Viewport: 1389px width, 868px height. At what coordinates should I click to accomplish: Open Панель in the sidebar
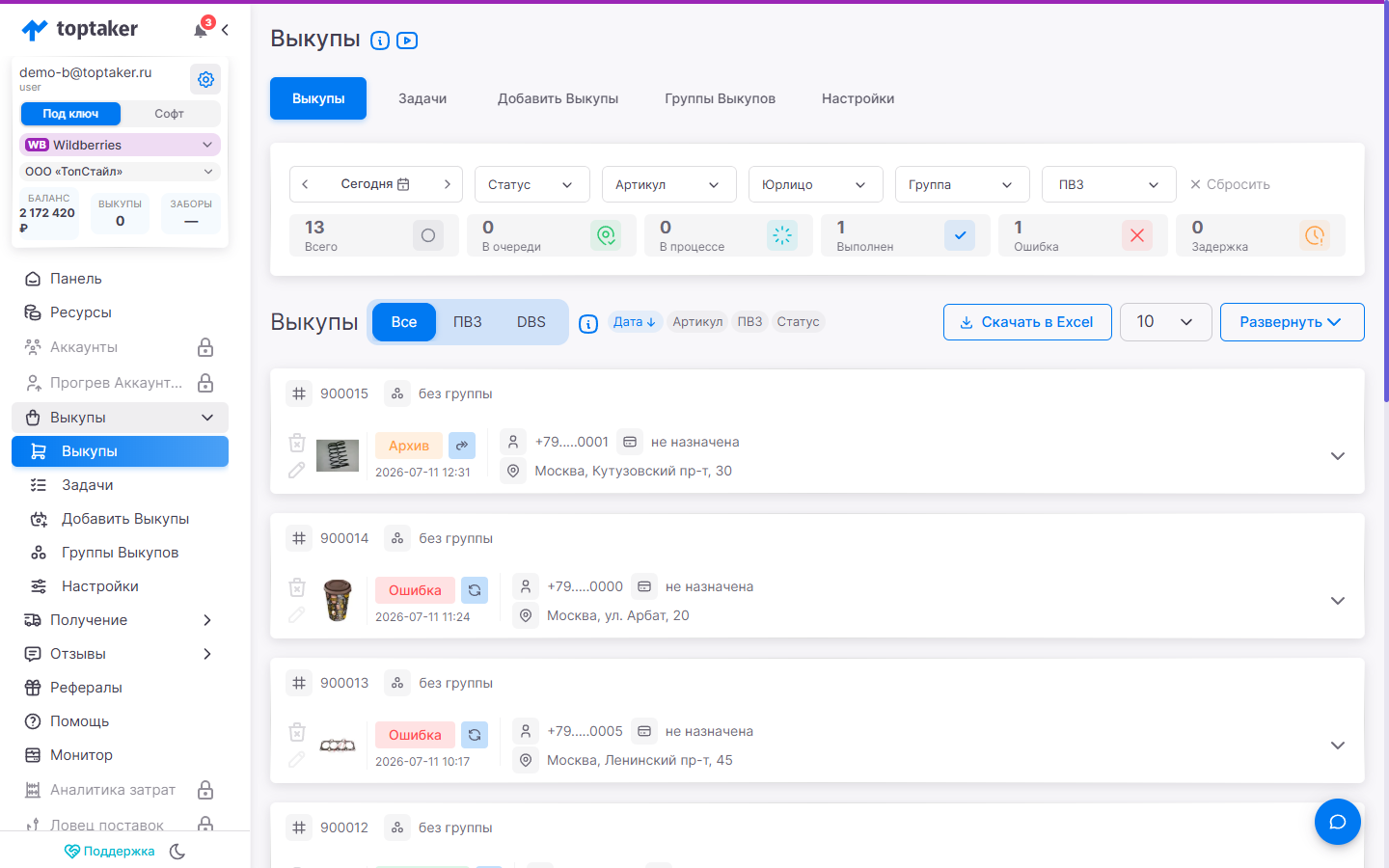(x=120, y=279)
